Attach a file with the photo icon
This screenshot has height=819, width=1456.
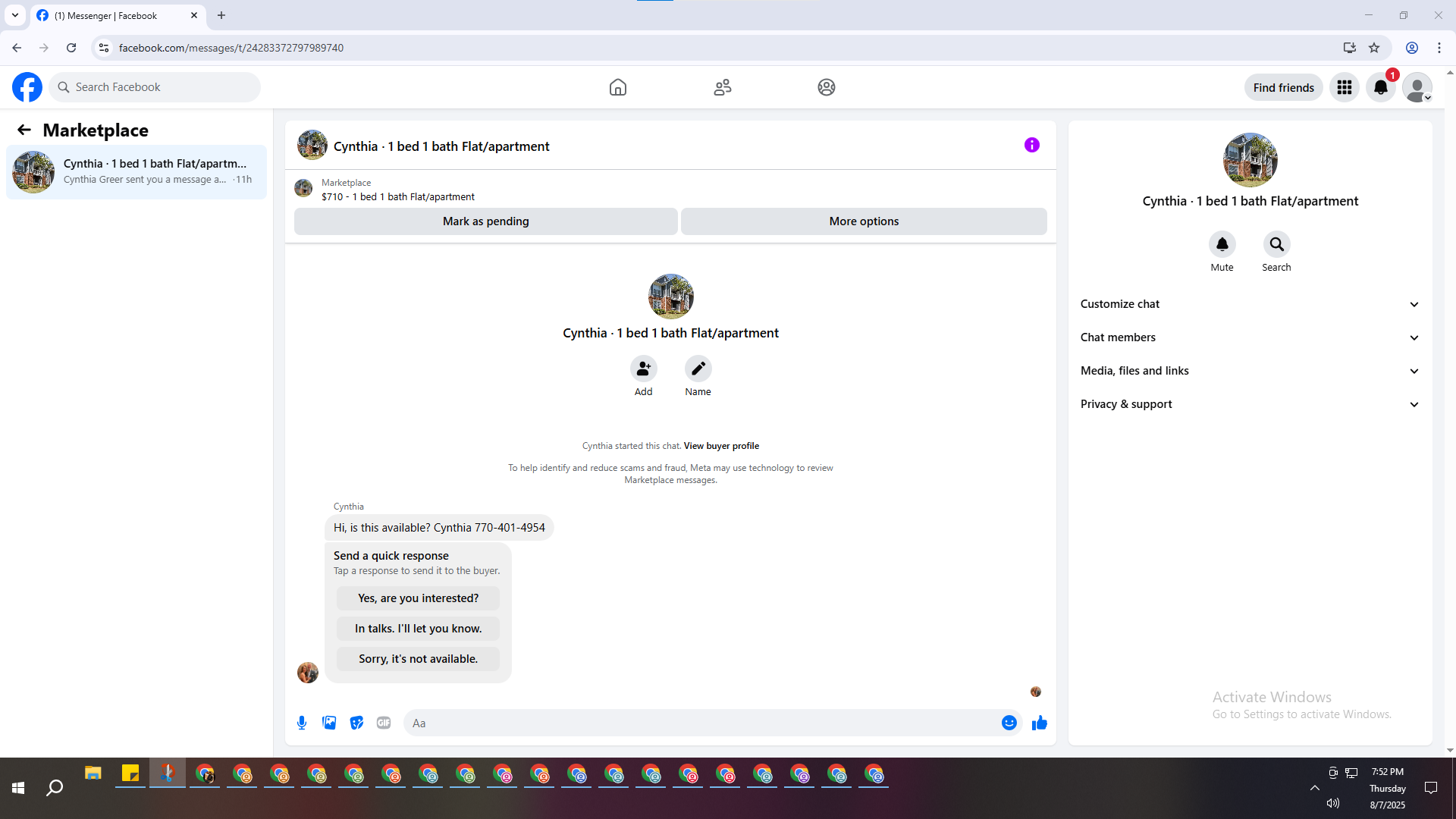pos(329,723)
